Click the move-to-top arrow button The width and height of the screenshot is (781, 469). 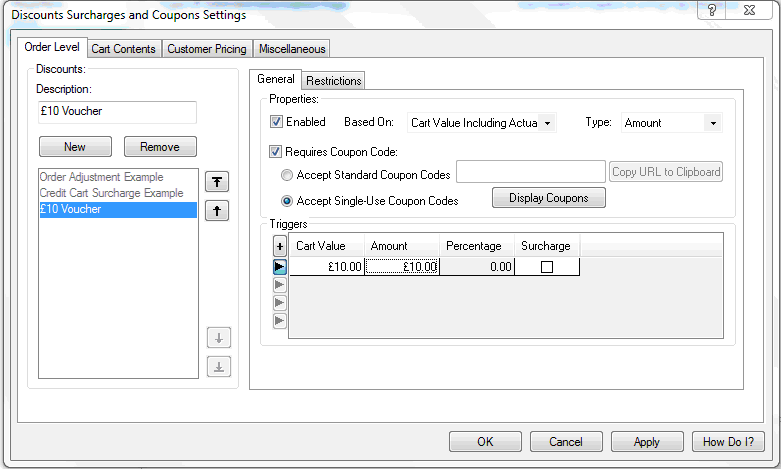click(218, 181)
